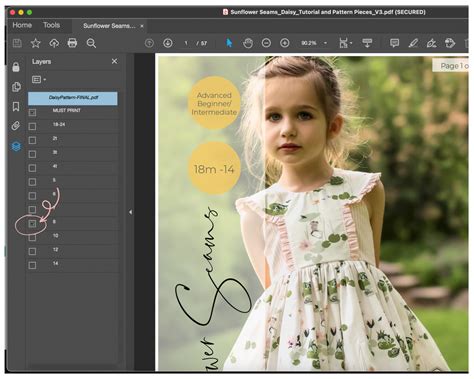Viewport: 474px width, 379px height.
Task: Click the security lock sidebar icon
Action: pyautogui.click(x=16, y=67)
